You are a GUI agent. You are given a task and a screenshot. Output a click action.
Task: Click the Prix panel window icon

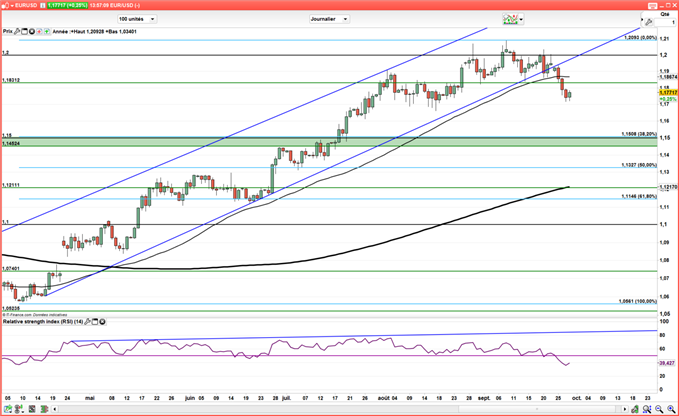pos(24,31)
